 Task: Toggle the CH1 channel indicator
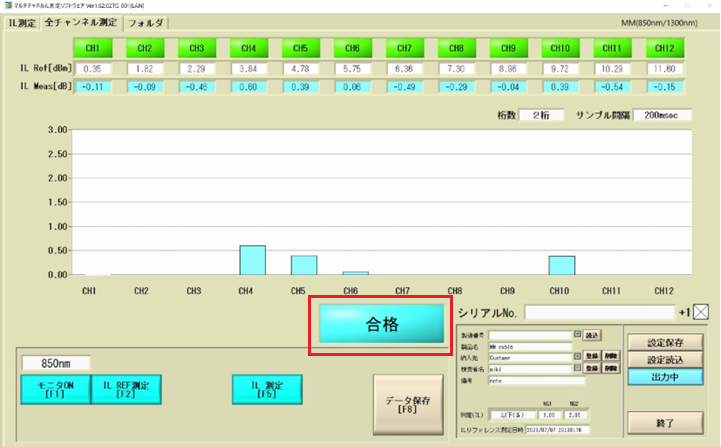click(x=92, y=47)
